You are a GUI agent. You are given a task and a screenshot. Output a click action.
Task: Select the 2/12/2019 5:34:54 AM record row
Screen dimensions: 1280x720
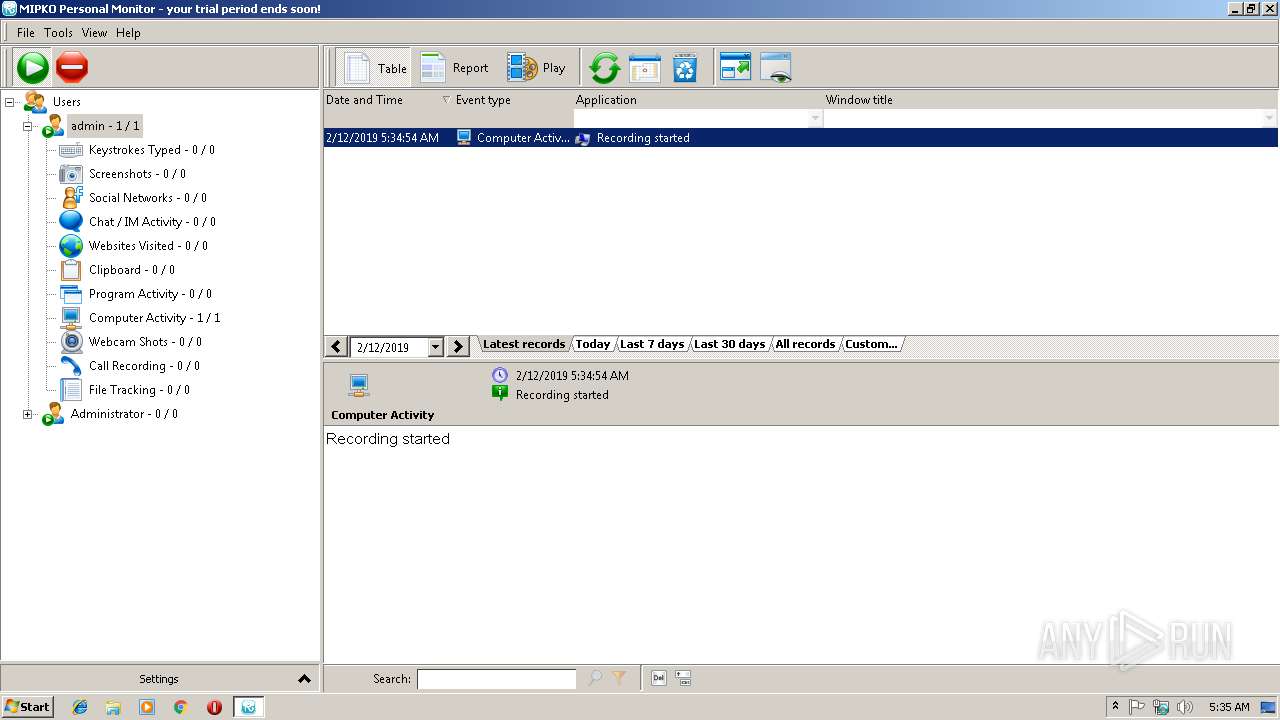[x=800, y=138]
